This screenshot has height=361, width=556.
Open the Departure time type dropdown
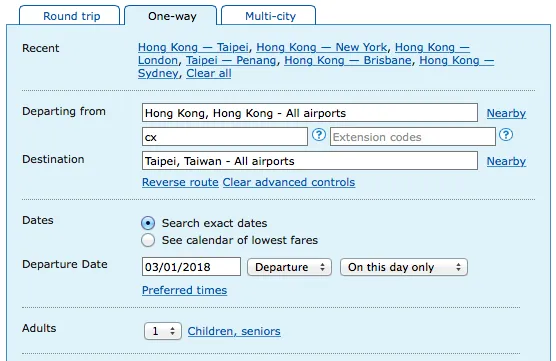click(x=289, y=267)
